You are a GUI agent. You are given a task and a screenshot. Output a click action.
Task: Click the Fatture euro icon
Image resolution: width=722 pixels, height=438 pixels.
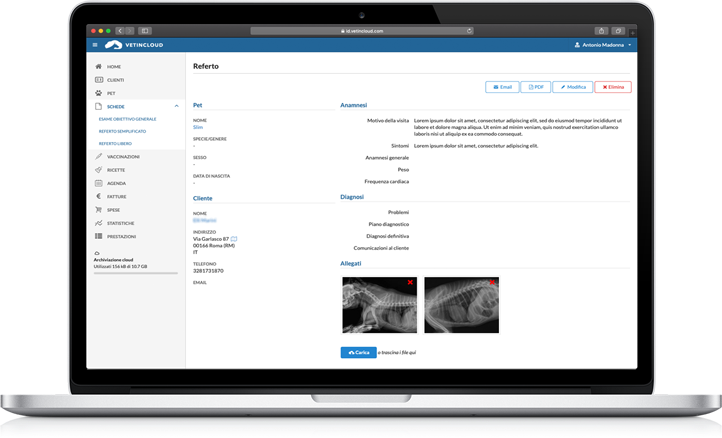(99, 196)
